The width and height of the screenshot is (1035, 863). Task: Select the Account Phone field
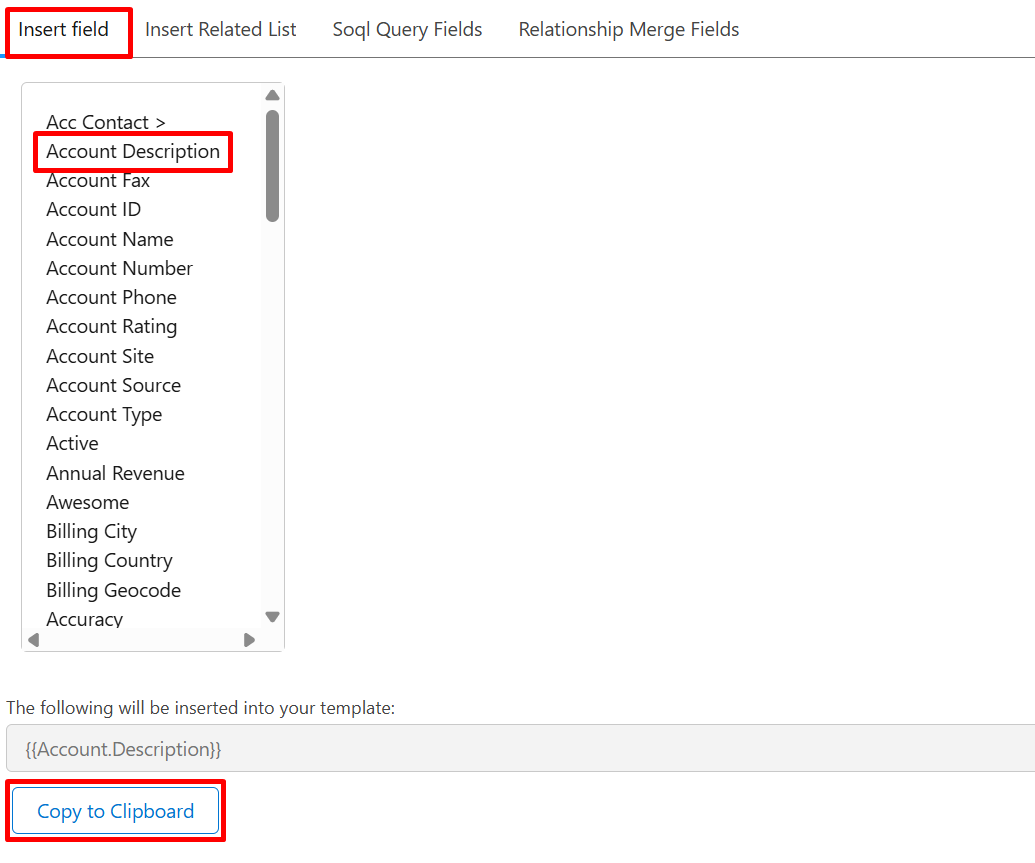(x=111, y=297)
